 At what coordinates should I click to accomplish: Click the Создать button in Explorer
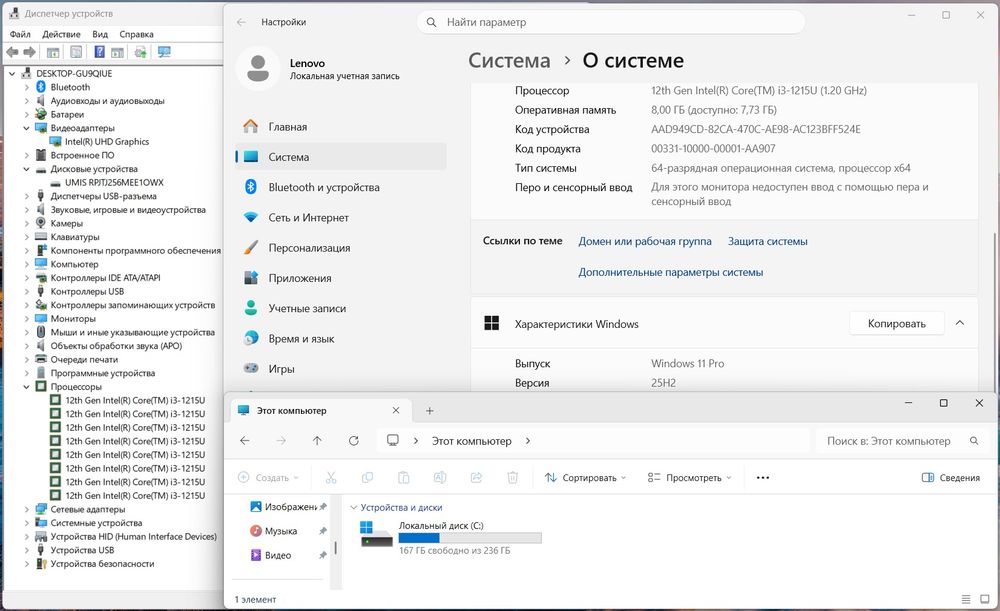(268, 478)
